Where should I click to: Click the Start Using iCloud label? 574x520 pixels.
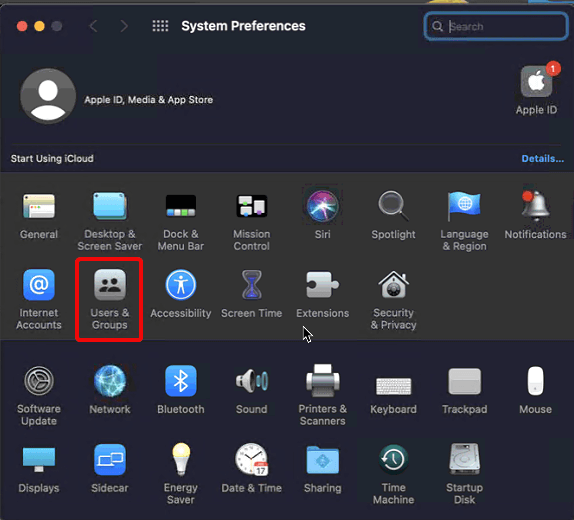click(52, 159)
